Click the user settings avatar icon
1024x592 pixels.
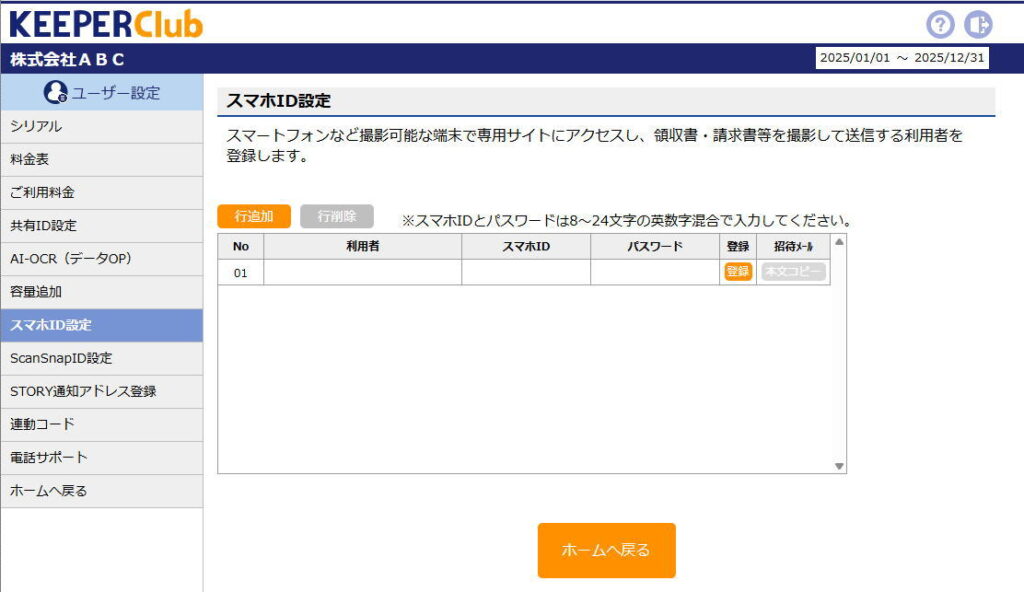[x=56, y=93]
